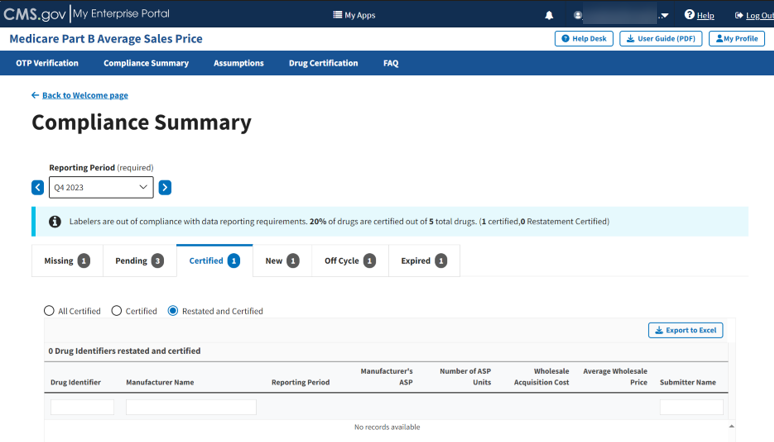Sort by Manufacturer's ASP column header
Image resolution: width=774 pixels, height=442 pixels.
pos(387,377)
